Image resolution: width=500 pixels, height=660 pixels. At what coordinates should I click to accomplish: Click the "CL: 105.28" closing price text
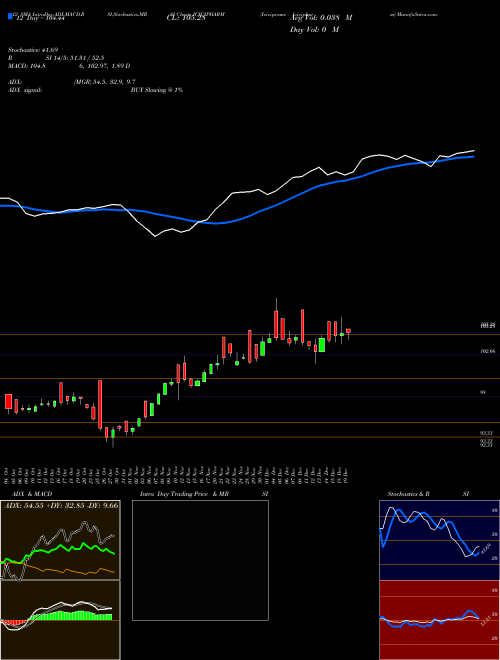point(185,18)
